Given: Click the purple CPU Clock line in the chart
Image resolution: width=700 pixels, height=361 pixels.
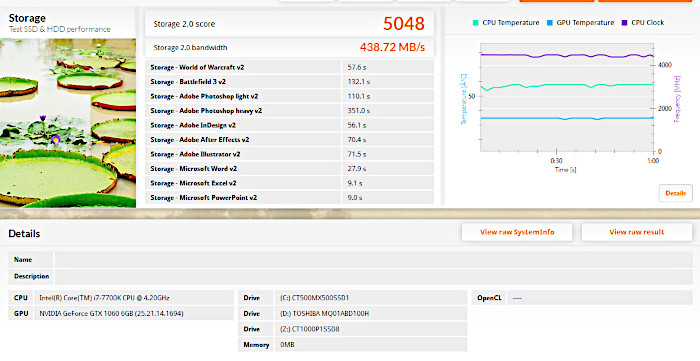Looking at the screenshot, I should pos(567,55).
